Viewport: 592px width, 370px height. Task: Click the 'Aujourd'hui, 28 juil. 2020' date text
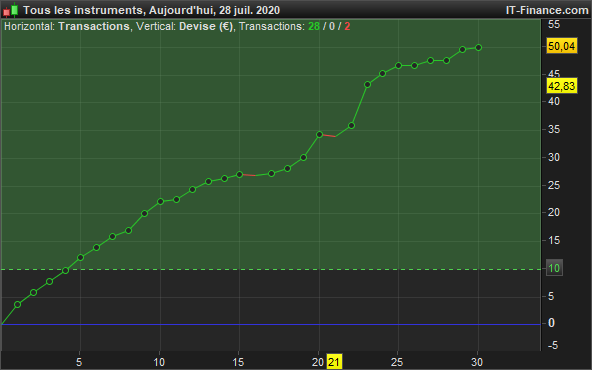click(214, 10)
